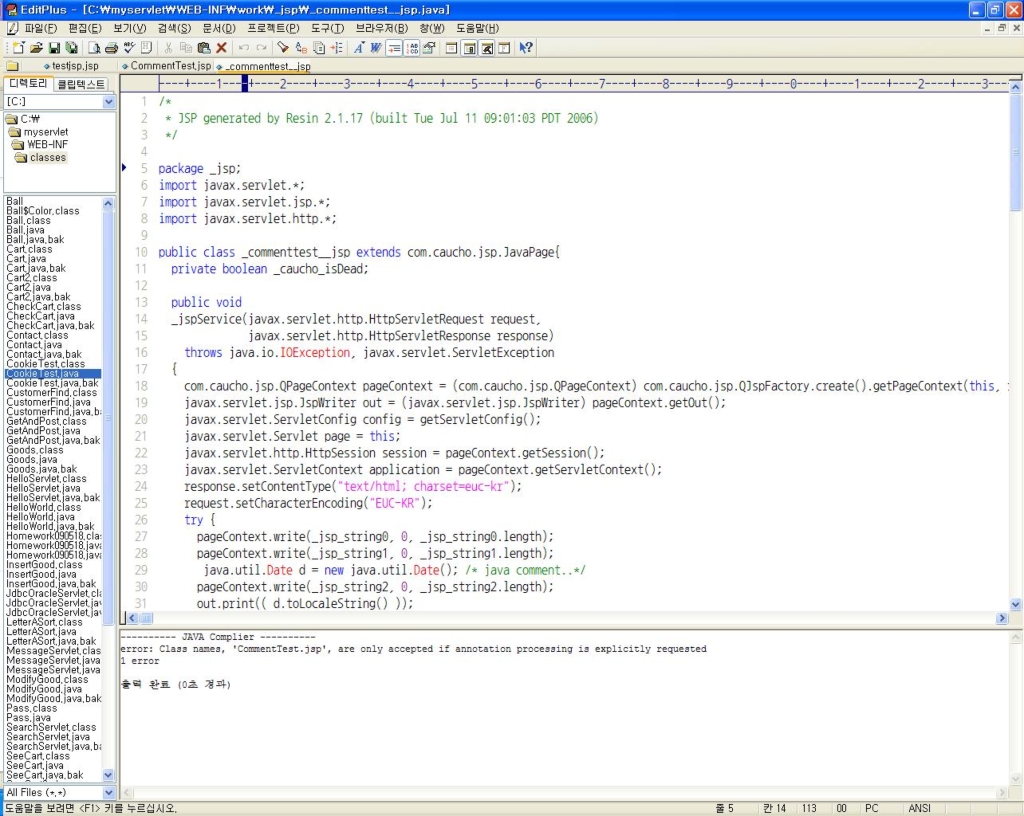Screen dimensions: 1024x816
Task: Select the C:\ root folder in the tree
Action: point(24,119)
